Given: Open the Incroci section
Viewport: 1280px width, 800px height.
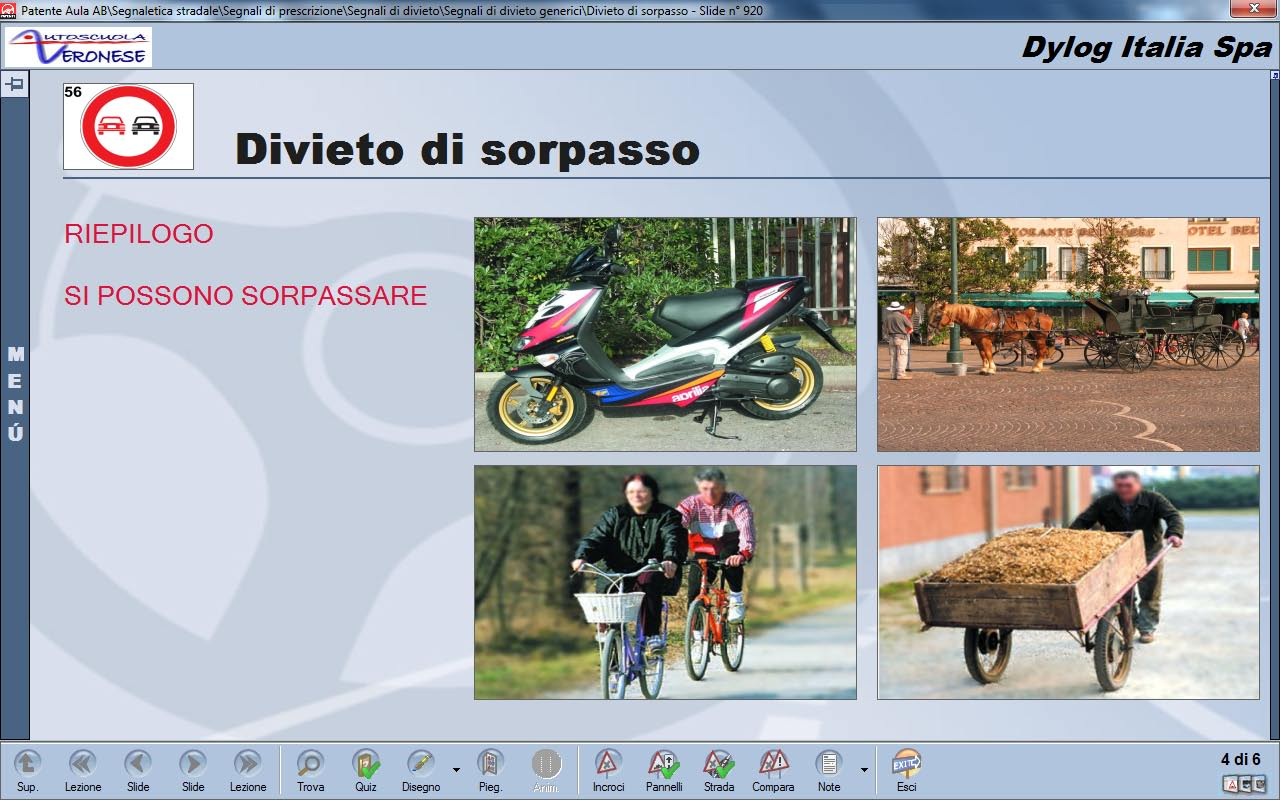Looking at the screenshot, I should (x=608, y=770).
